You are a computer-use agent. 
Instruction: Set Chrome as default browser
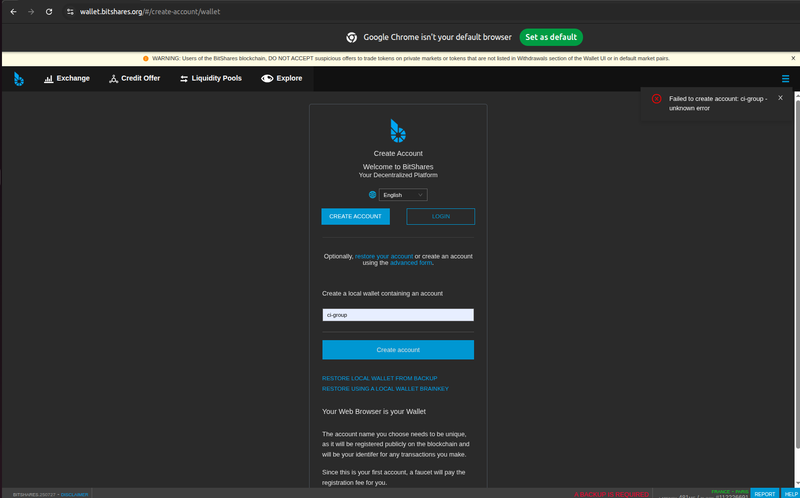coord(551,37)
